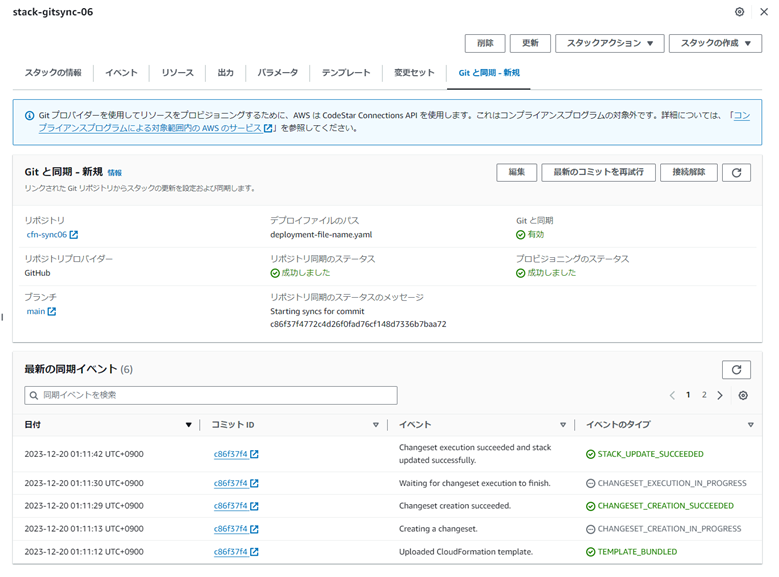Click the 'Changeset creation succeeded.' event text

pyautogui.click(x=455, y=506)
